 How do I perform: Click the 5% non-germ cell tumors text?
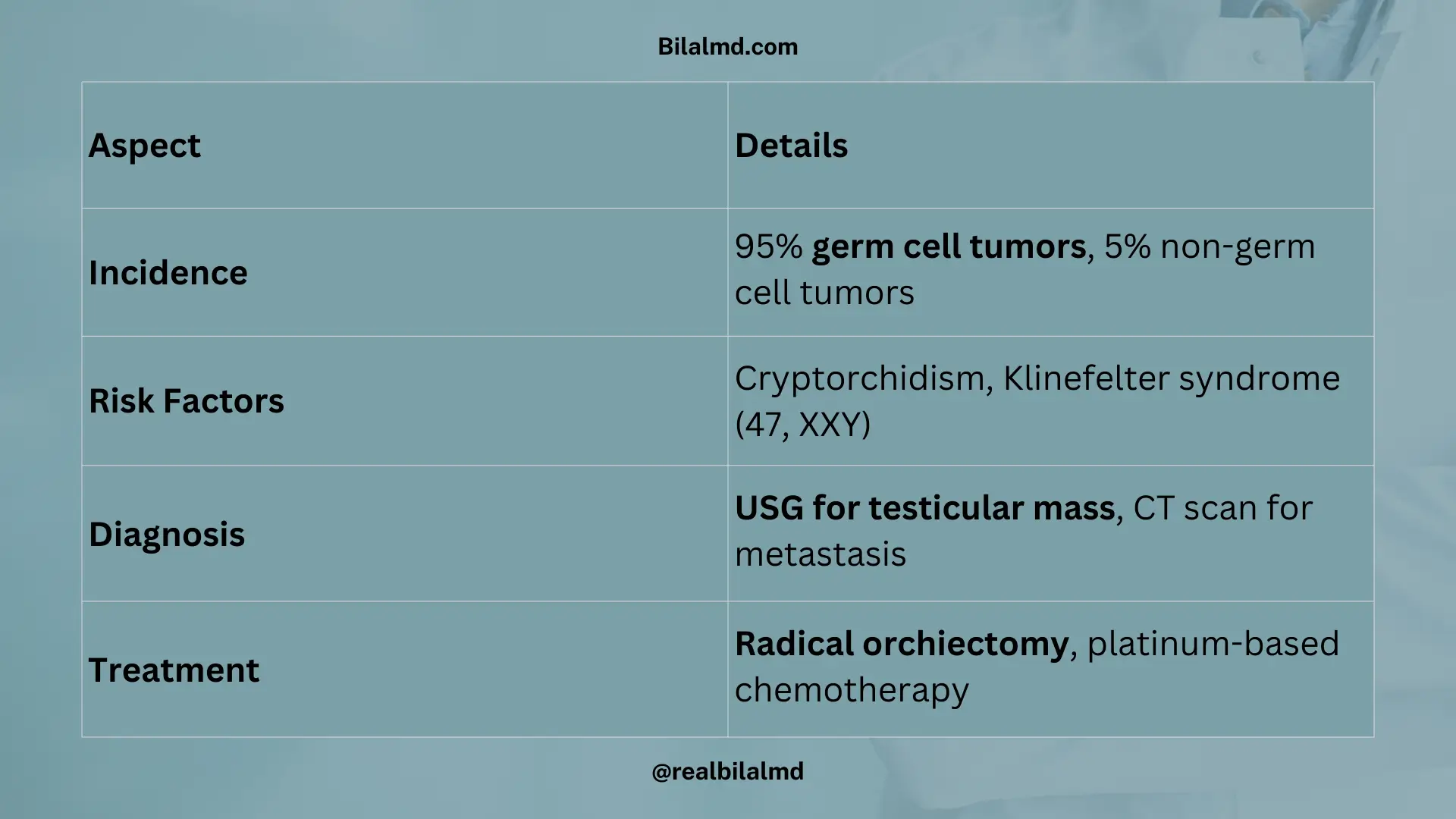[1025, 270]
